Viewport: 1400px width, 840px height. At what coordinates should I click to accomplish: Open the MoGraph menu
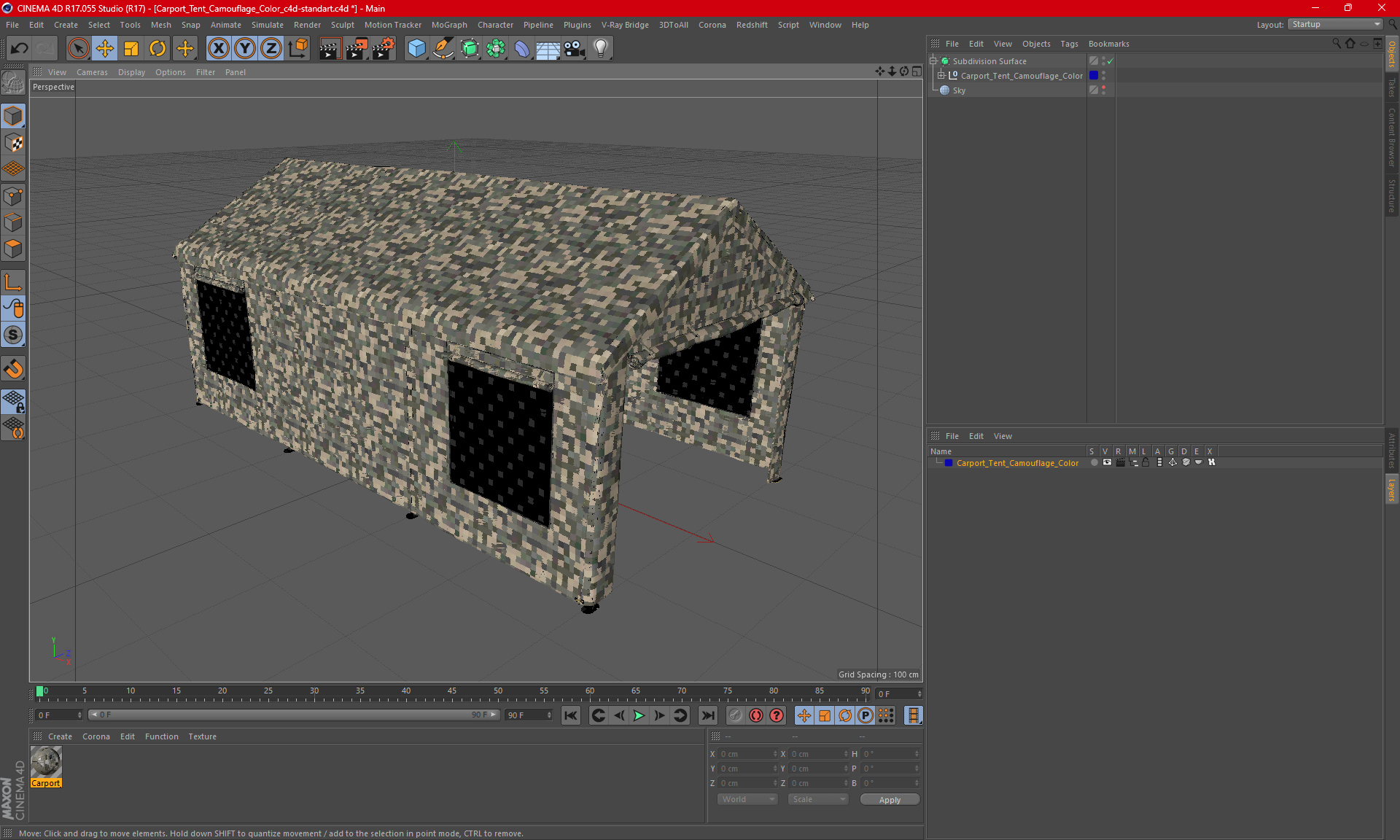tap(449, 25)
